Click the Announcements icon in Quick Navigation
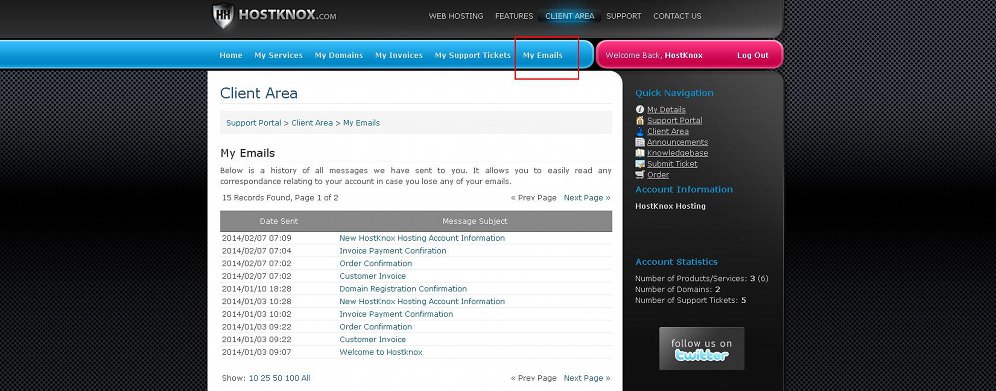 tap(640, 142)
